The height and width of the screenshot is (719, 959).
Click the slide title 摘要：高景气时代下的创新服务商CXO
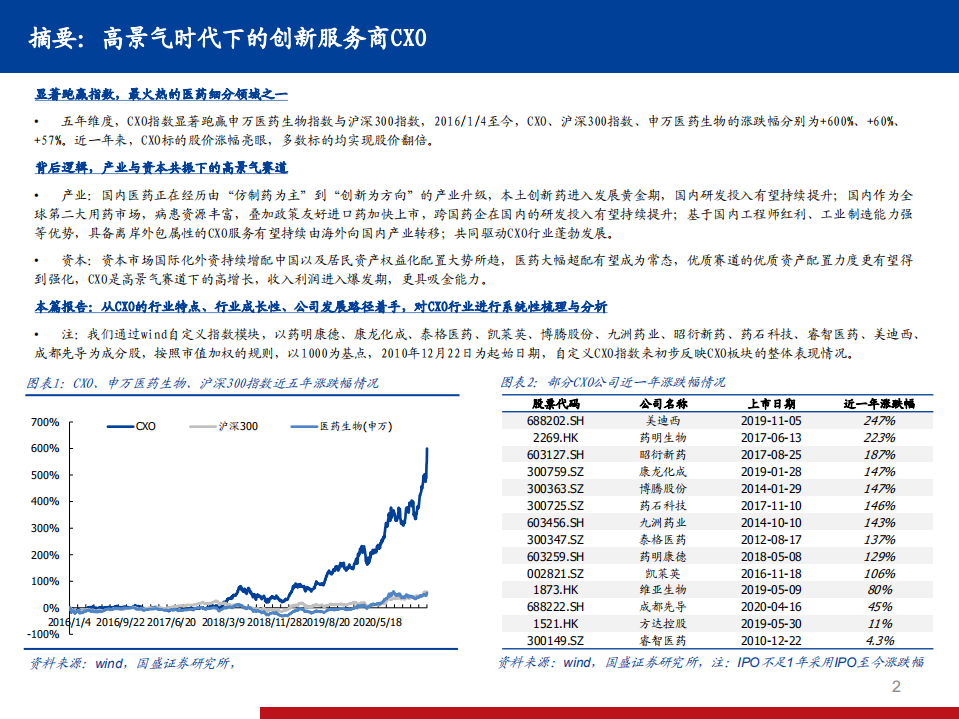tap(229, 36)
